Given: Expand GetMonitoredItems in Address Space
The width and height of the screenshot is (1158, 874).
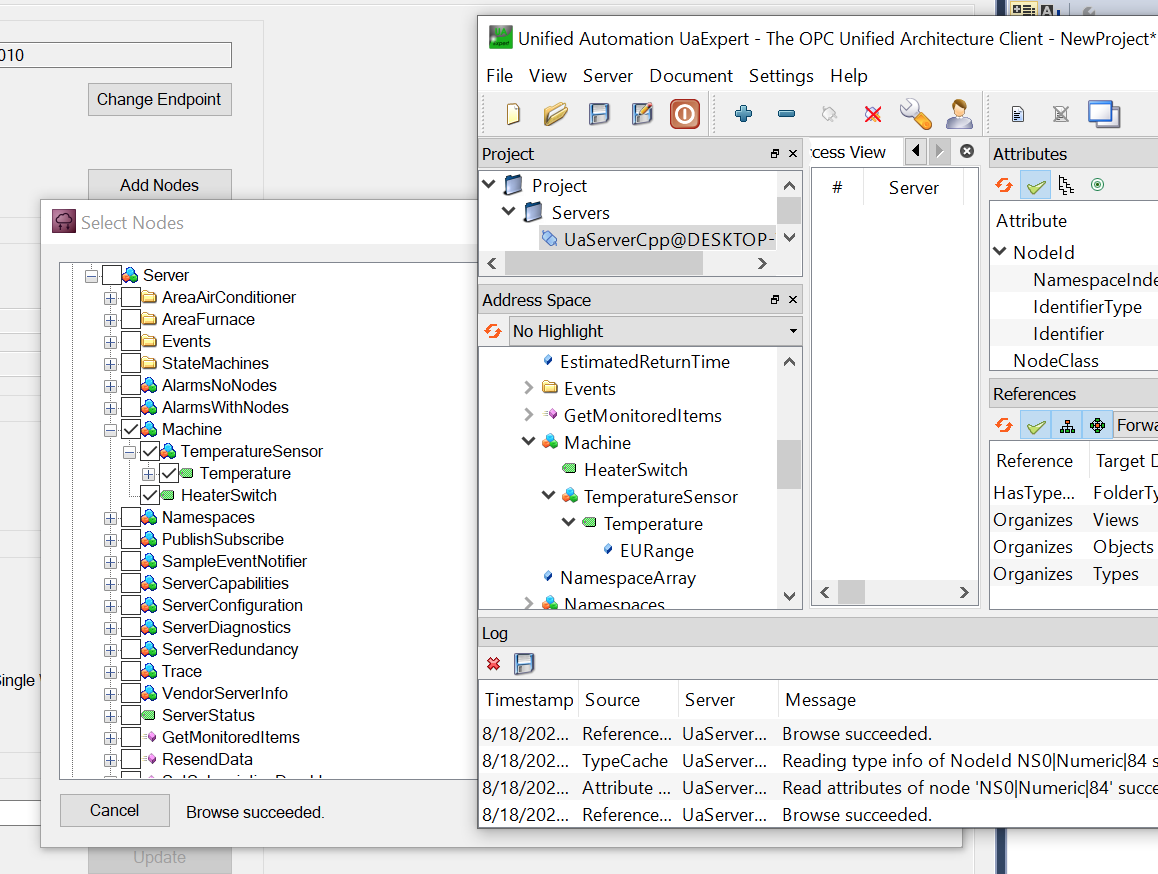Looking at the screenshot, I should [x=529, y=414].
